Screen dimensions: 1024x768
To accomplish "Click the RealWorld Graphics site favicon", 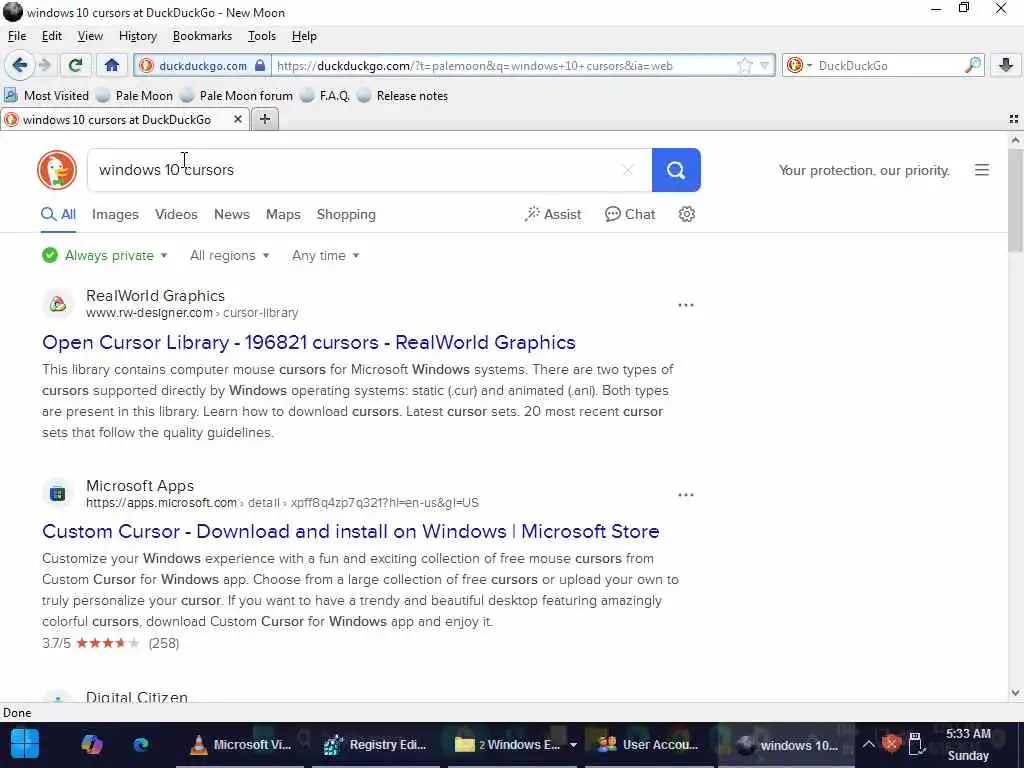I will pyautogui.click(x=57, y=304).
